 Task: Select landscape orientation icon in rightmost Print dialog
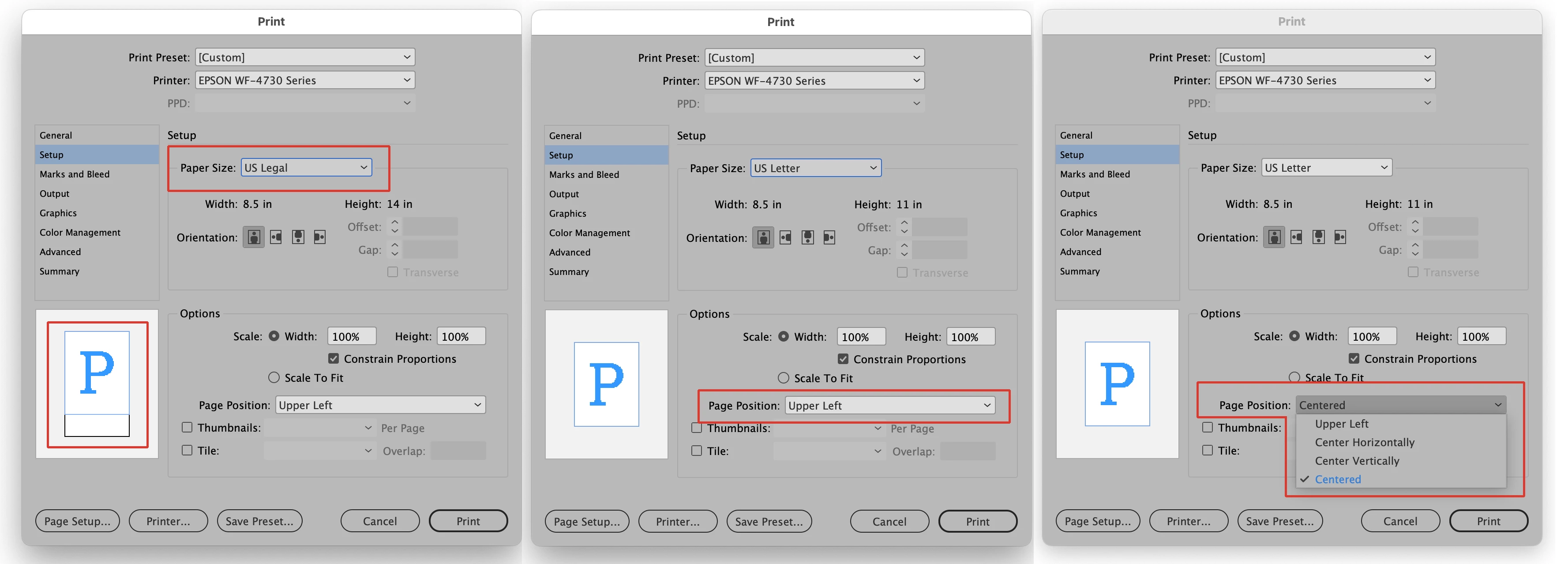tap(1297, 237)
